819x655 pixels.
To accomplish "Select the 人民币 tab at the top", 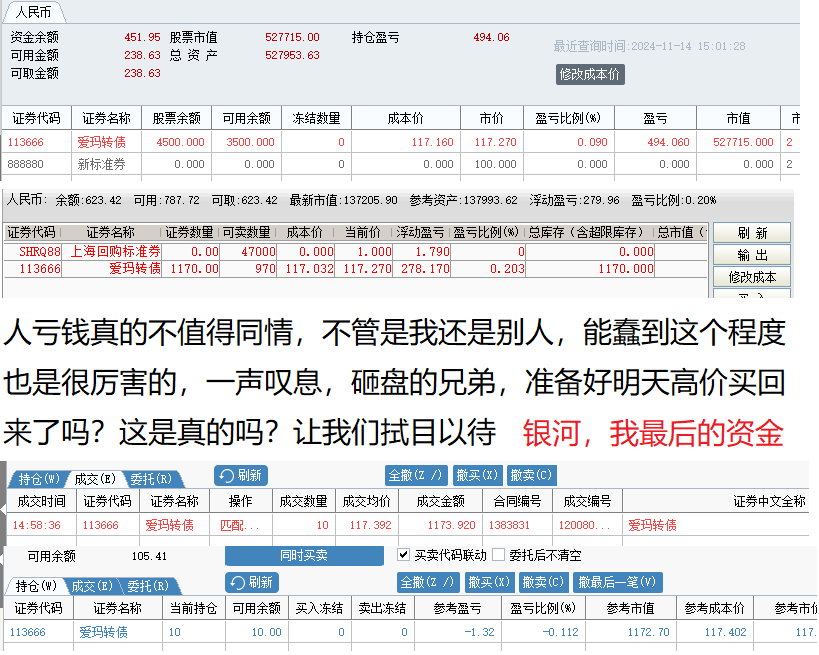I will point(34,13).
